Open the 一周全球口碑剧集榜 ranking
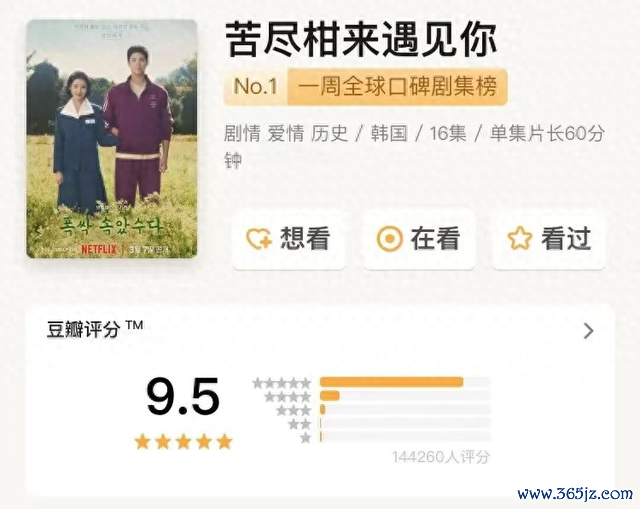This screenshot has height=509, width=640. [x=398, y=86]
